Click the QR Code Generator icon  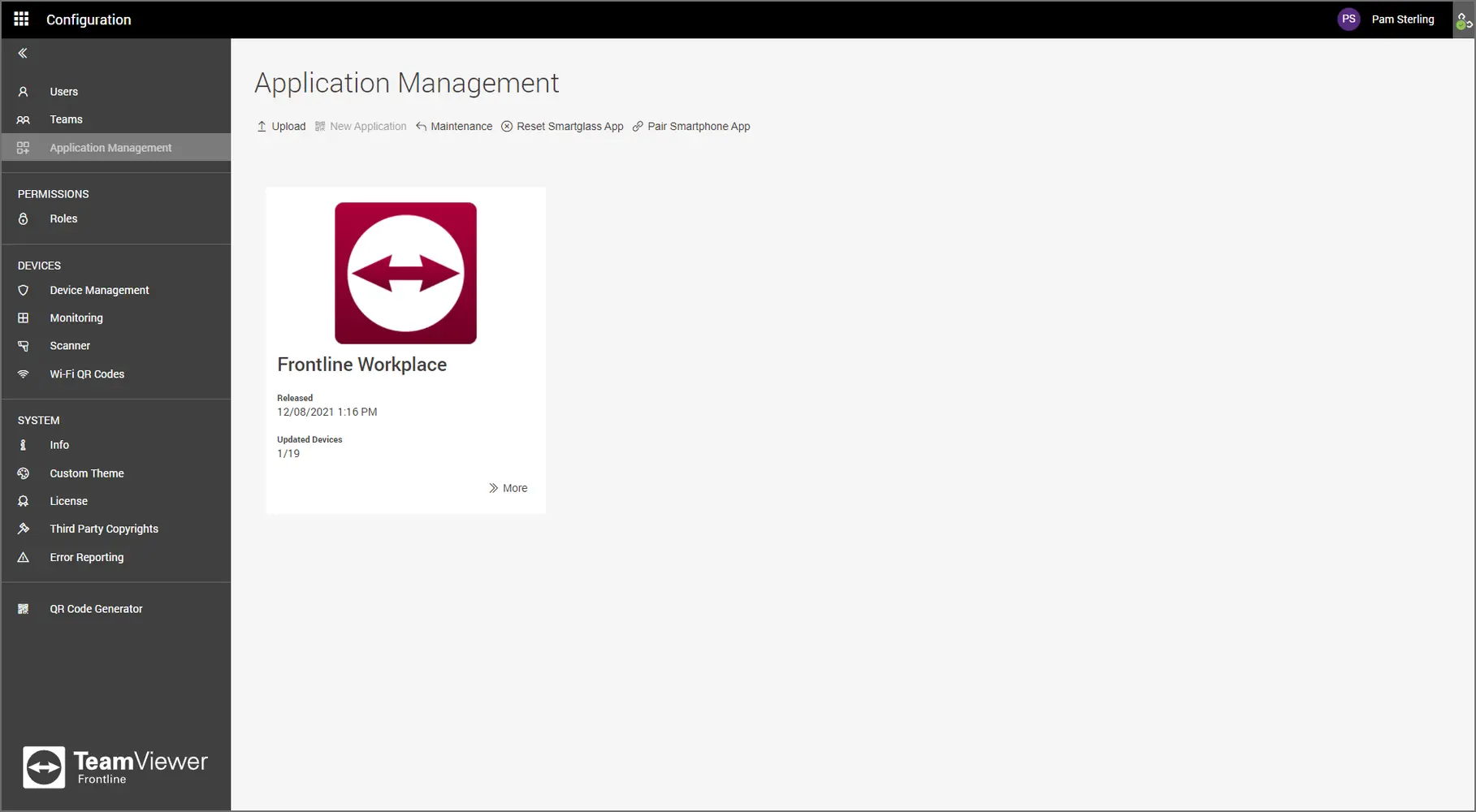[x=24, y=609]
